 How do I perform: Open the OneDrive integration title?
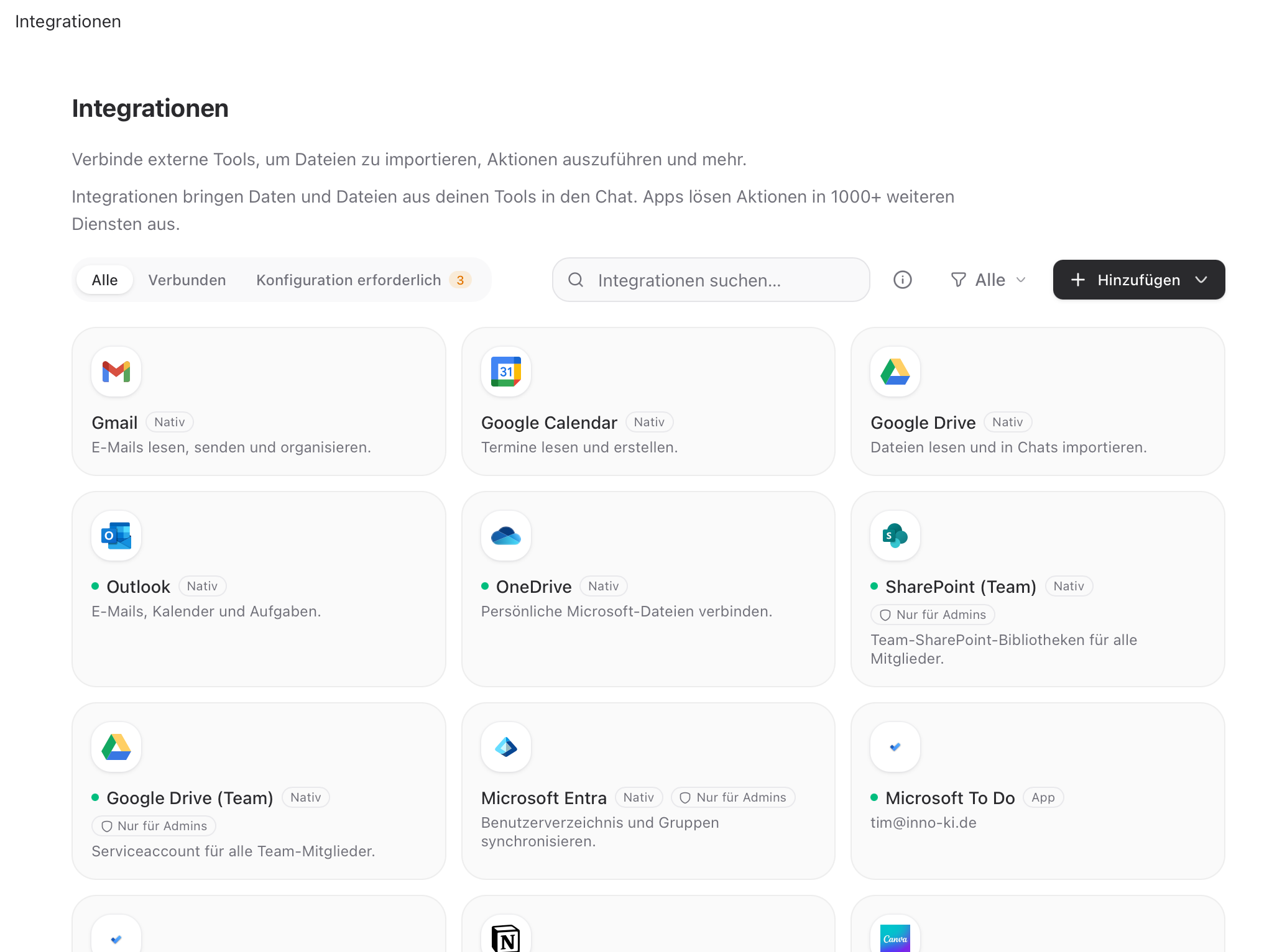click(533, 587)
